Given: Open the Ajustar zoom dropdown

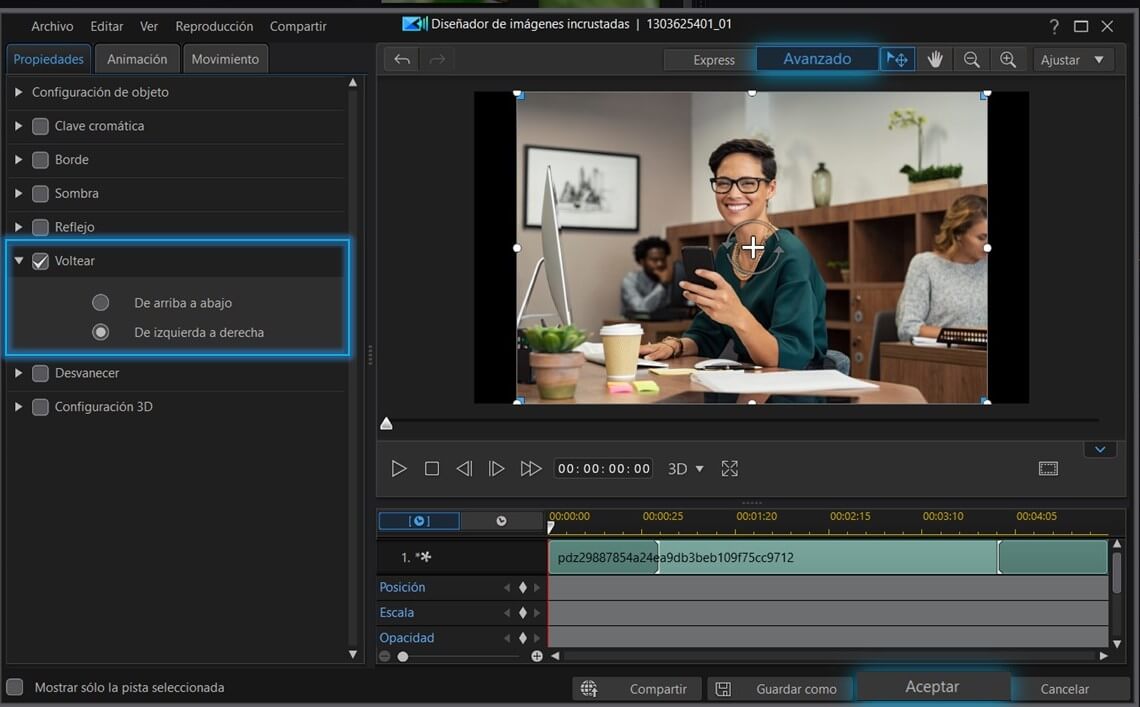Looking at the screenshot, I should point(1073,60).
